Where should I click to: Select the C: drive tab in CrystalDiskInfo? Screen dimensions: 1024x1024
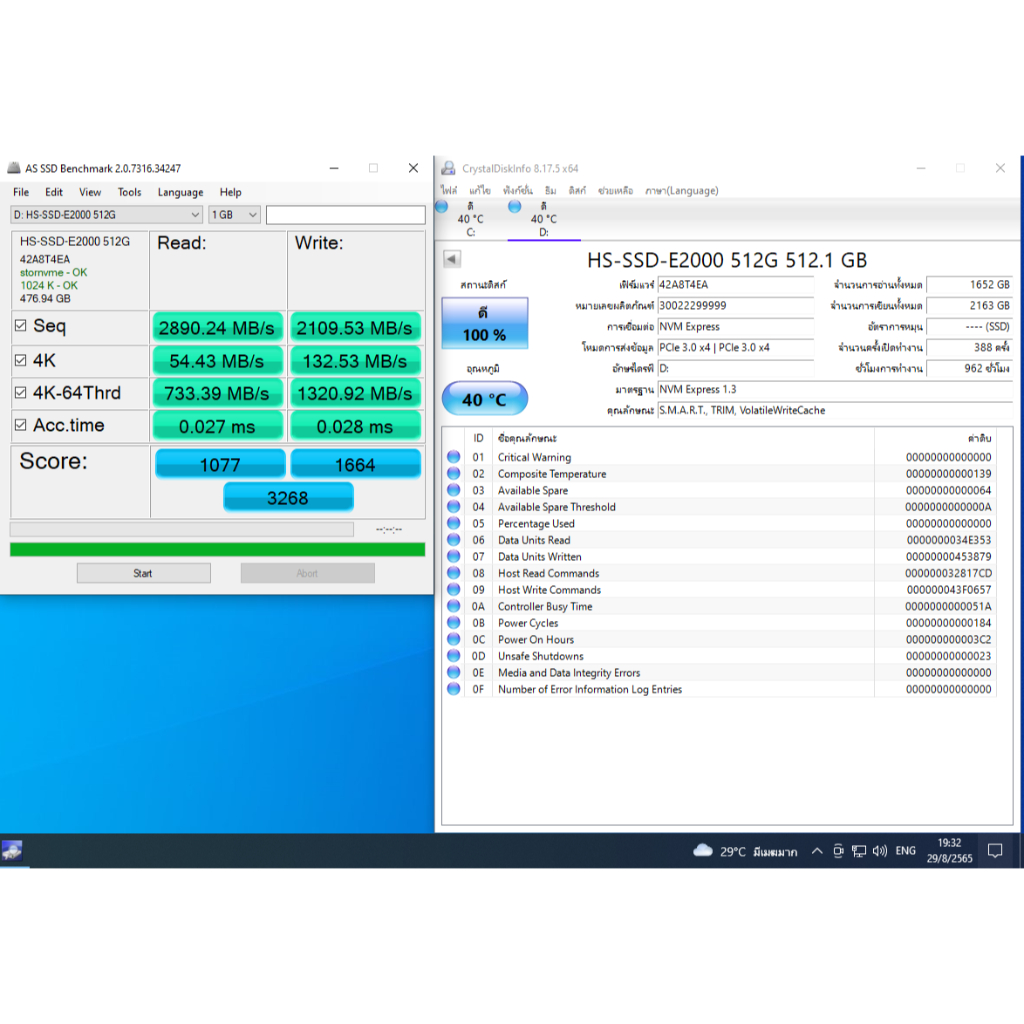pyautogui.click(x=471, y=220)
